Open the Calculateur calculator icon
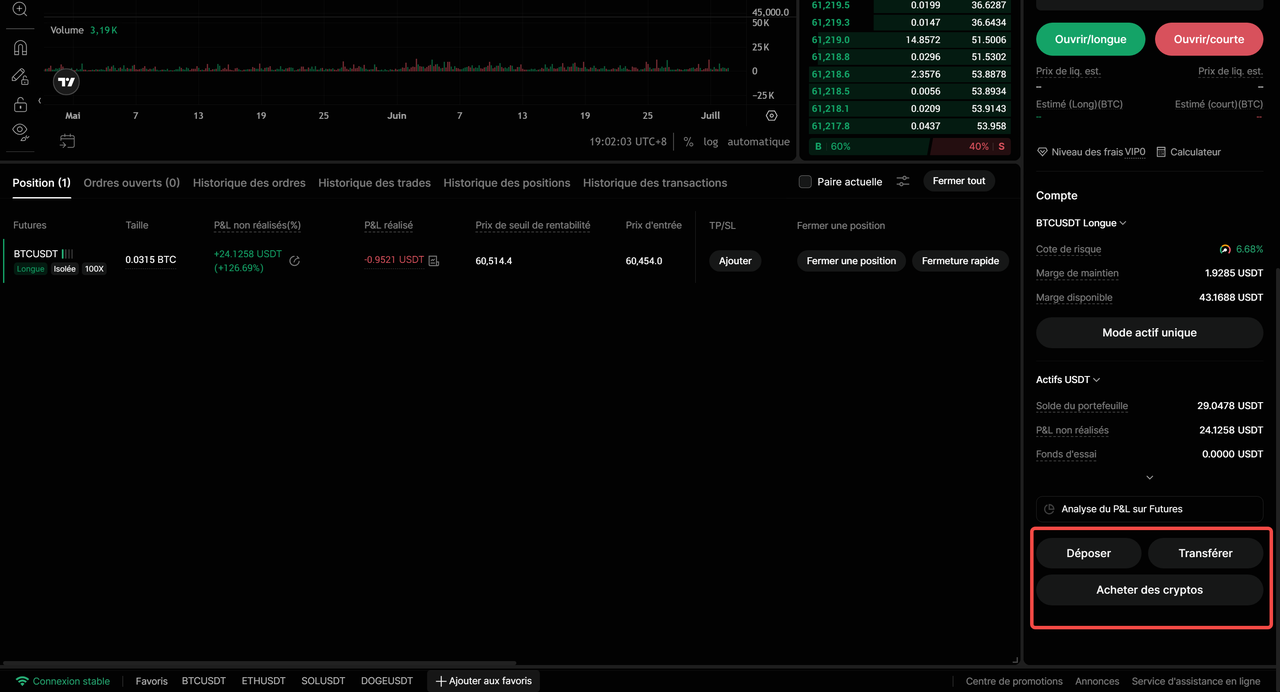Viewport: 1280px width, 692px height. click(1161, 152)
